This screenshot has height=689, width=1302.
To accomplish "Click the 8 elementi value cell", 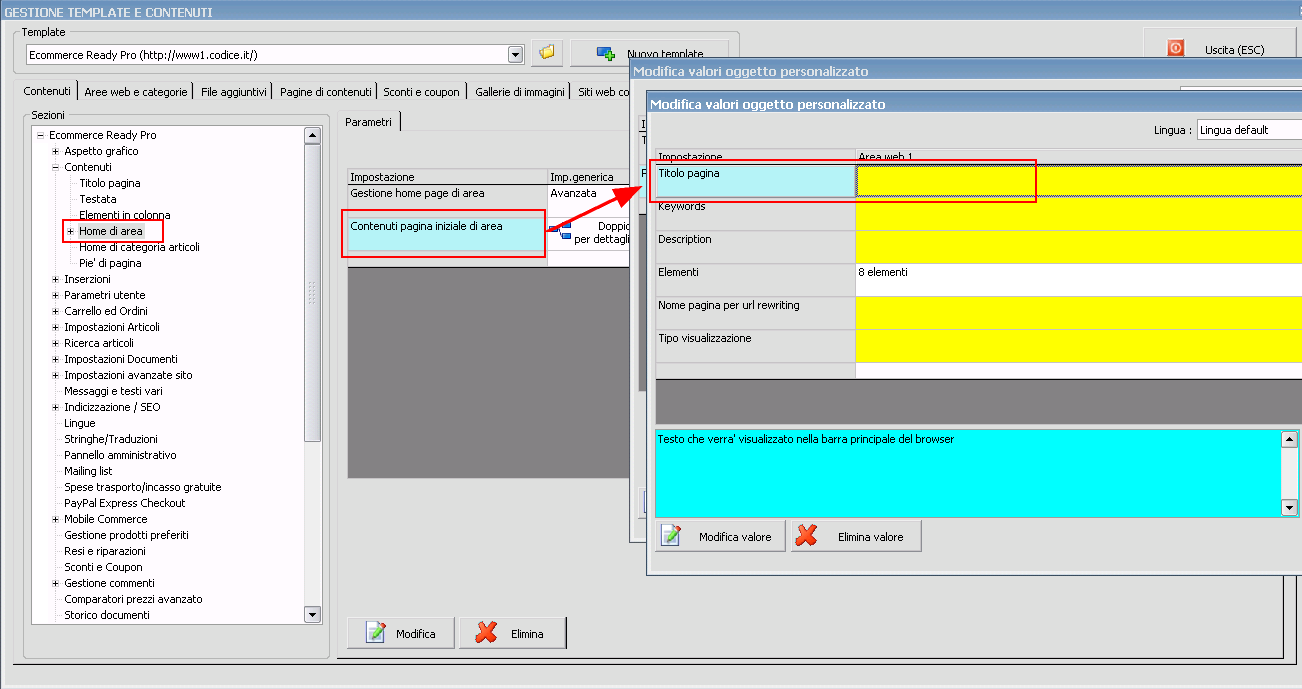I will 1079,280.
